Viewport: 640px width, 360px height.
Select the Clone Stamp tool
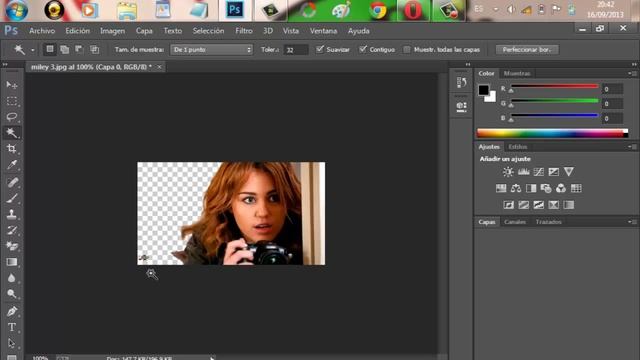click(x=11, y=214)
